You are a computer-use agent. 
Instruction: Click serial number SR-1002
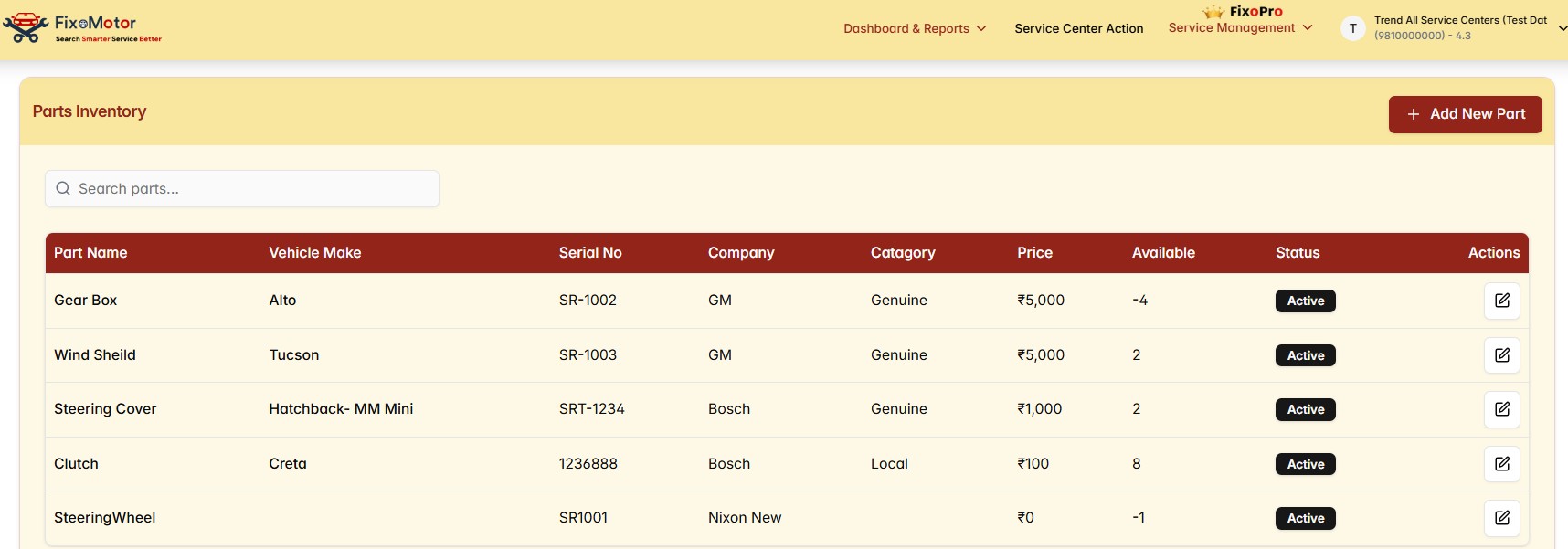tap(588, 301)
